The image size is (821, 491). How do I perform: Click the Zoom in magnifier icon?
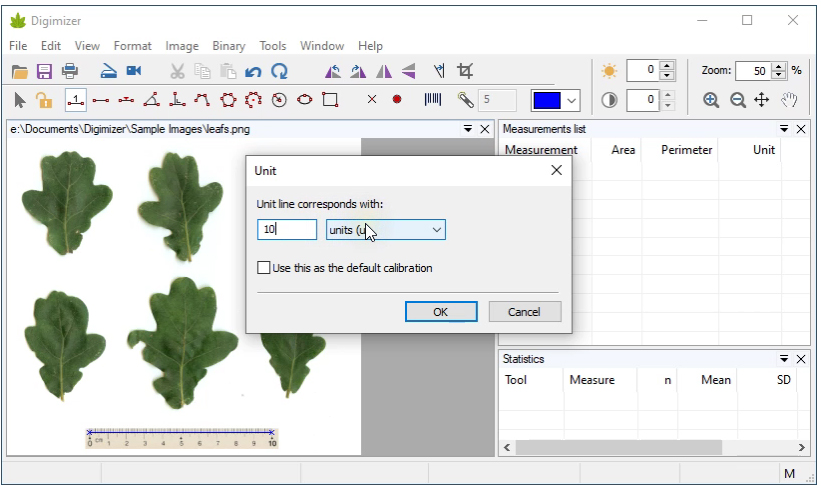(711, 100)
